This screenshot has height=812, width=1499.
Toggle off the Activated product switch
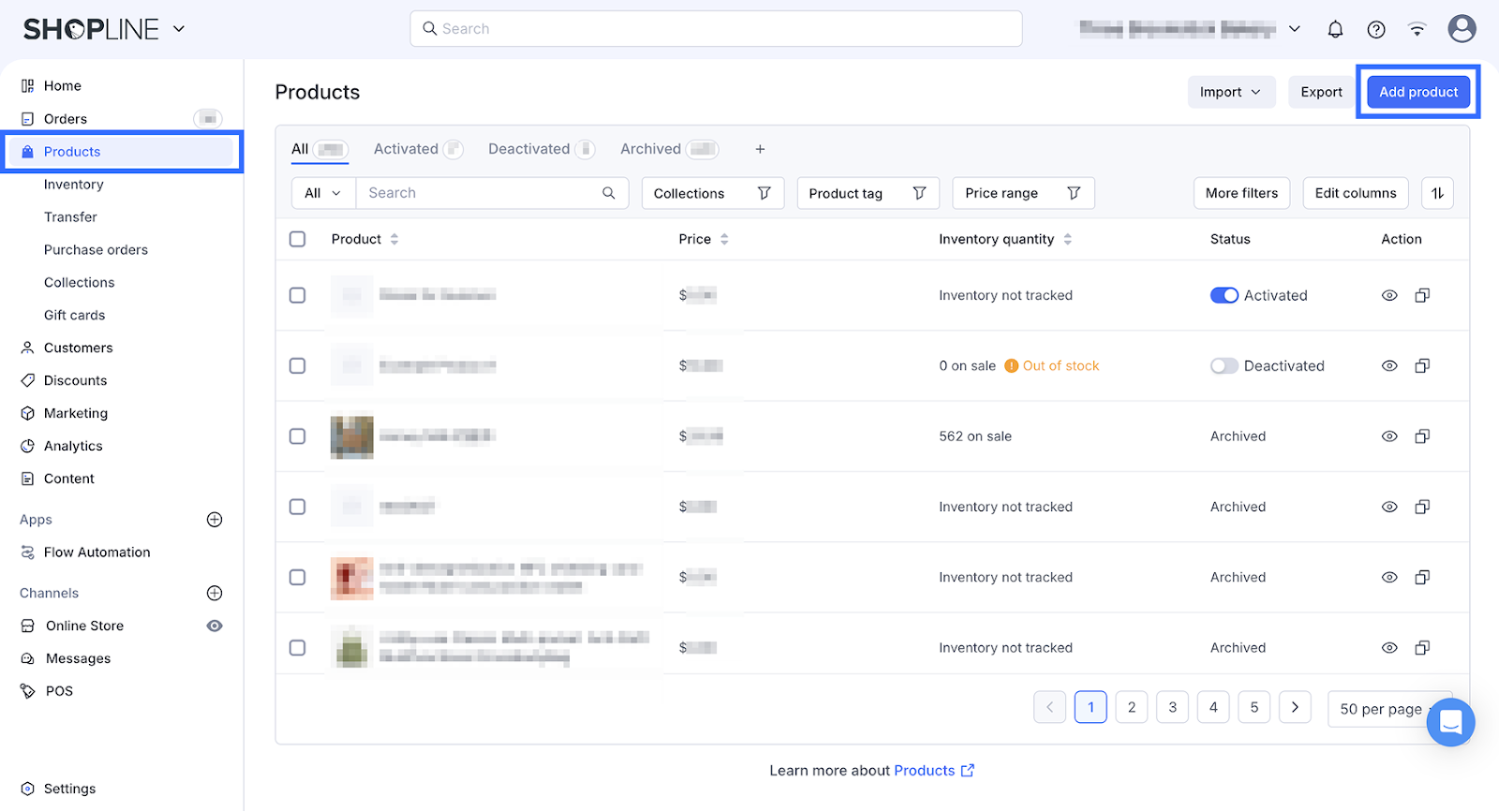[1224, 295]
